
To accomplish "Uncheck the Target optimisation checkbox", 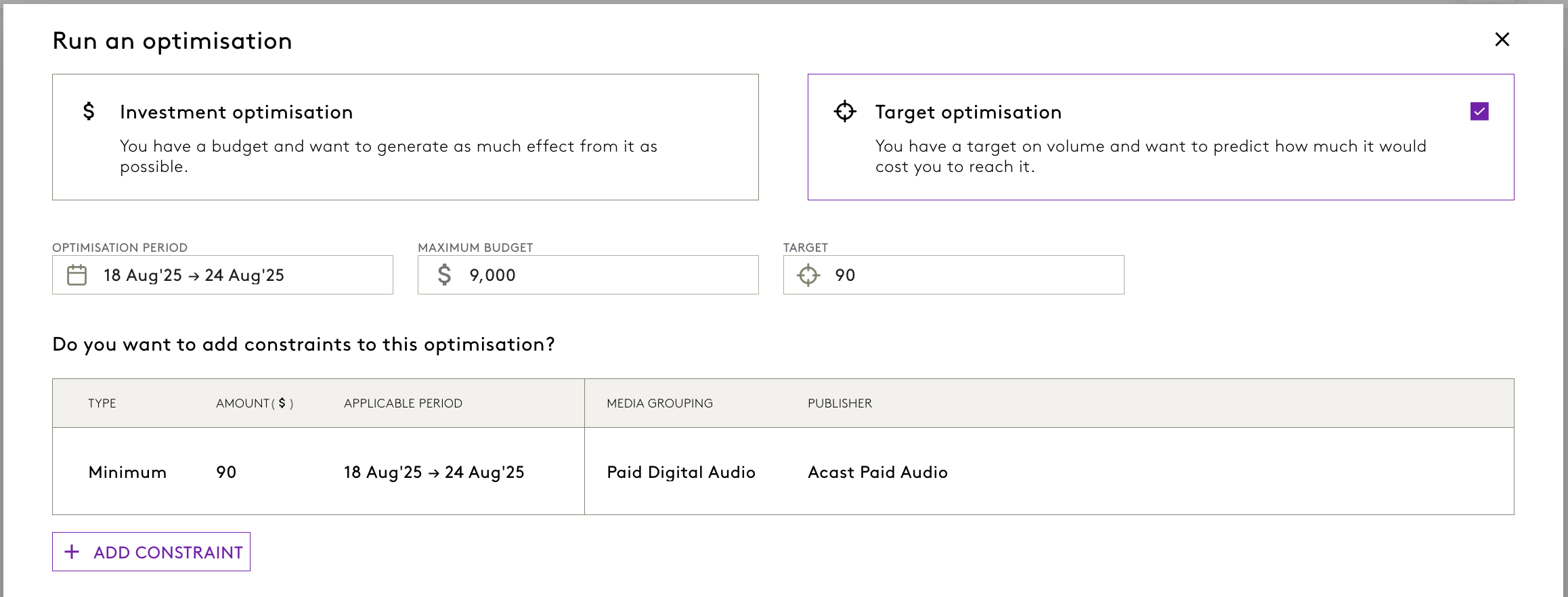I will [x=1479, y=111].
